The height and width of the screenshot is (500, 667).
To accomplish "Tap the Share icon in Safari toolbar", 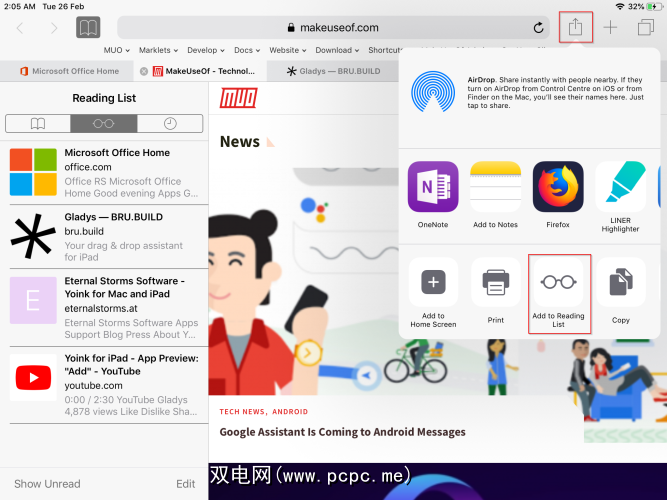I will click(575, 27).
